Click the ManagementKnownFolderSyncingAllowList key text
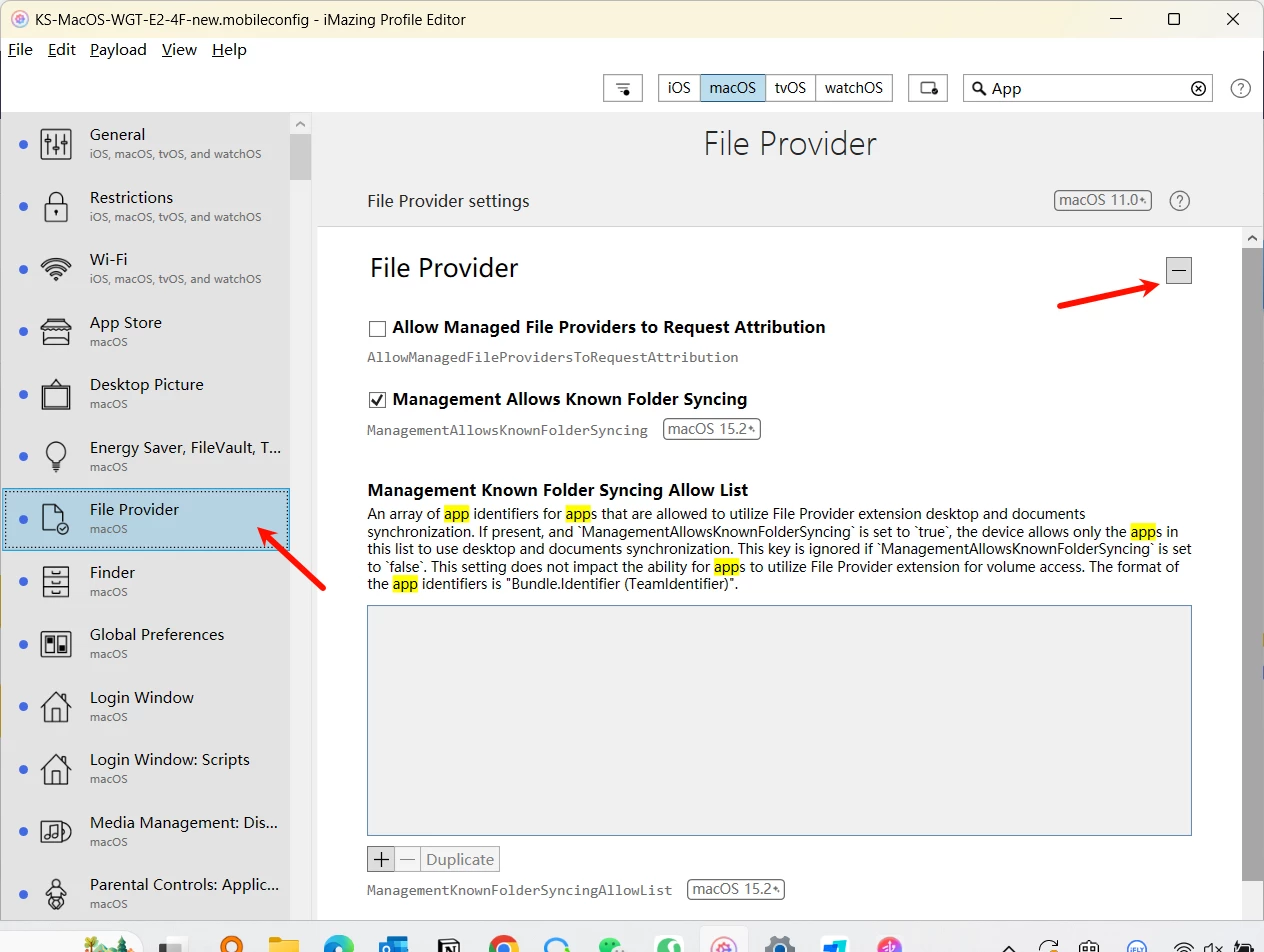Image resolution: width=1264 pixels, height=952 pixels. point(519,889)
